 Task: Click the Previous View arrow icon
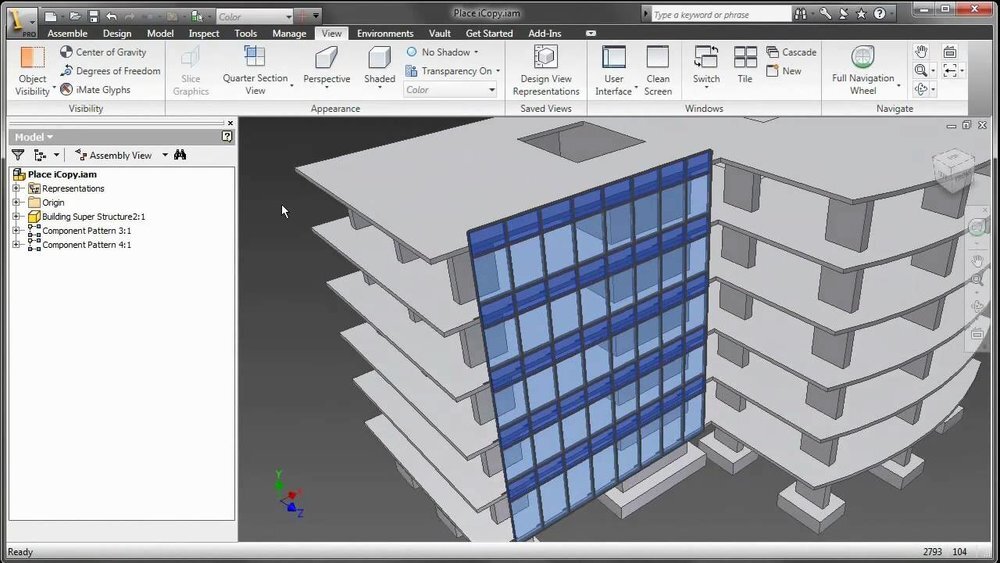950,71
